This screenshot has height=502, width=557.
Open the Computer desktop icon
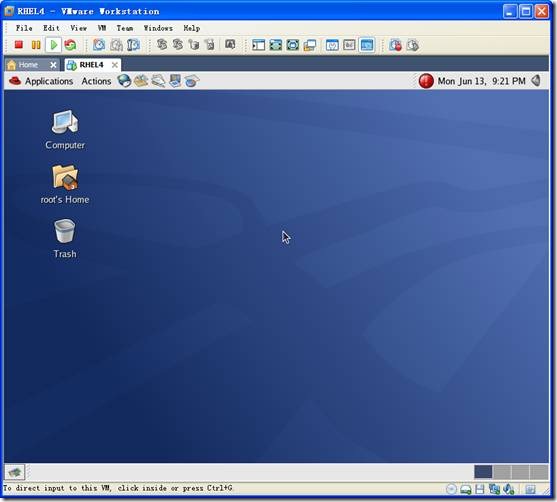coord(65,130)
